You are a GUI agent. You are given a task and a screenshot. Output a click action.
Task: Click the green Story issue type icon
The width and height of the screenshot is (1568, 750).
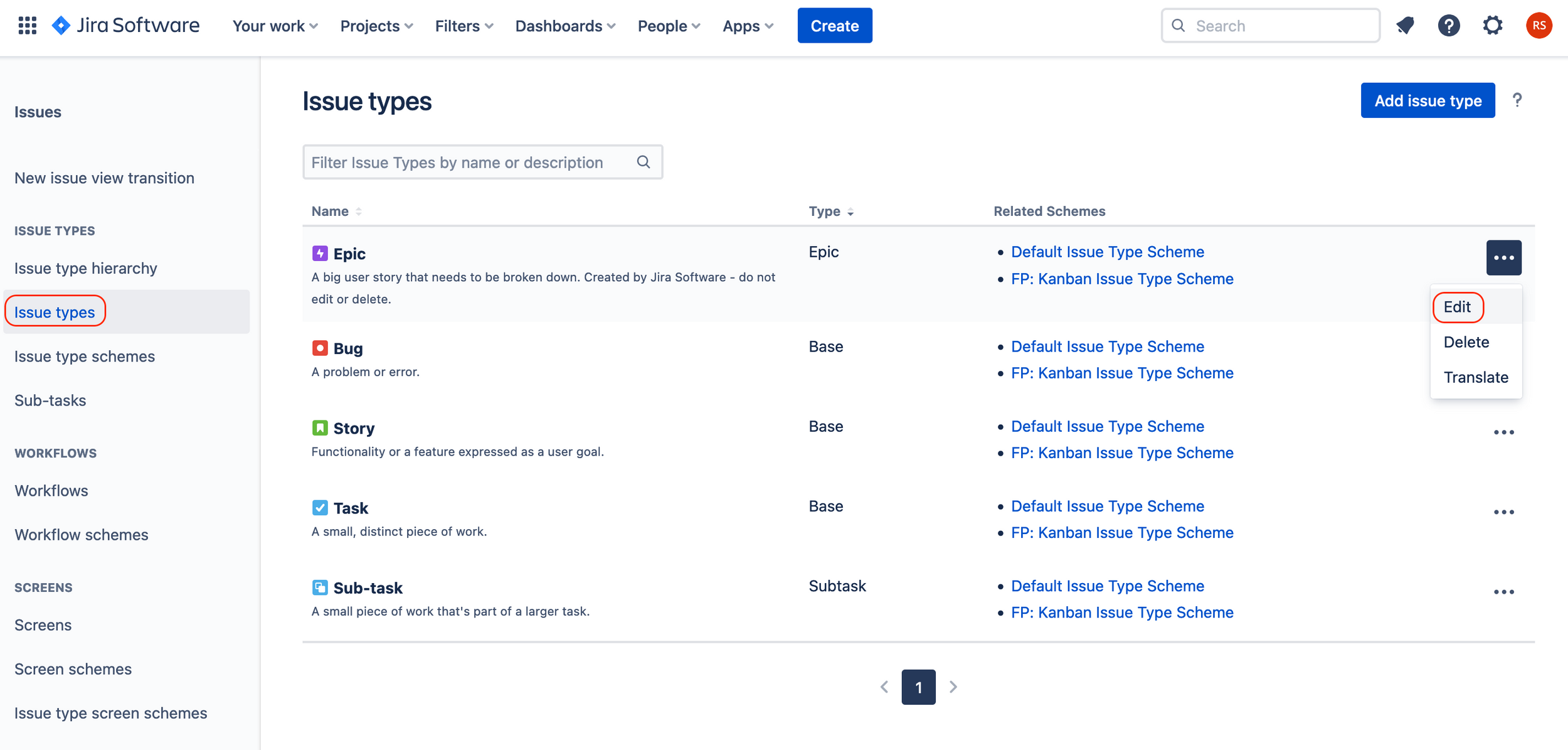[x=320, y=428]
